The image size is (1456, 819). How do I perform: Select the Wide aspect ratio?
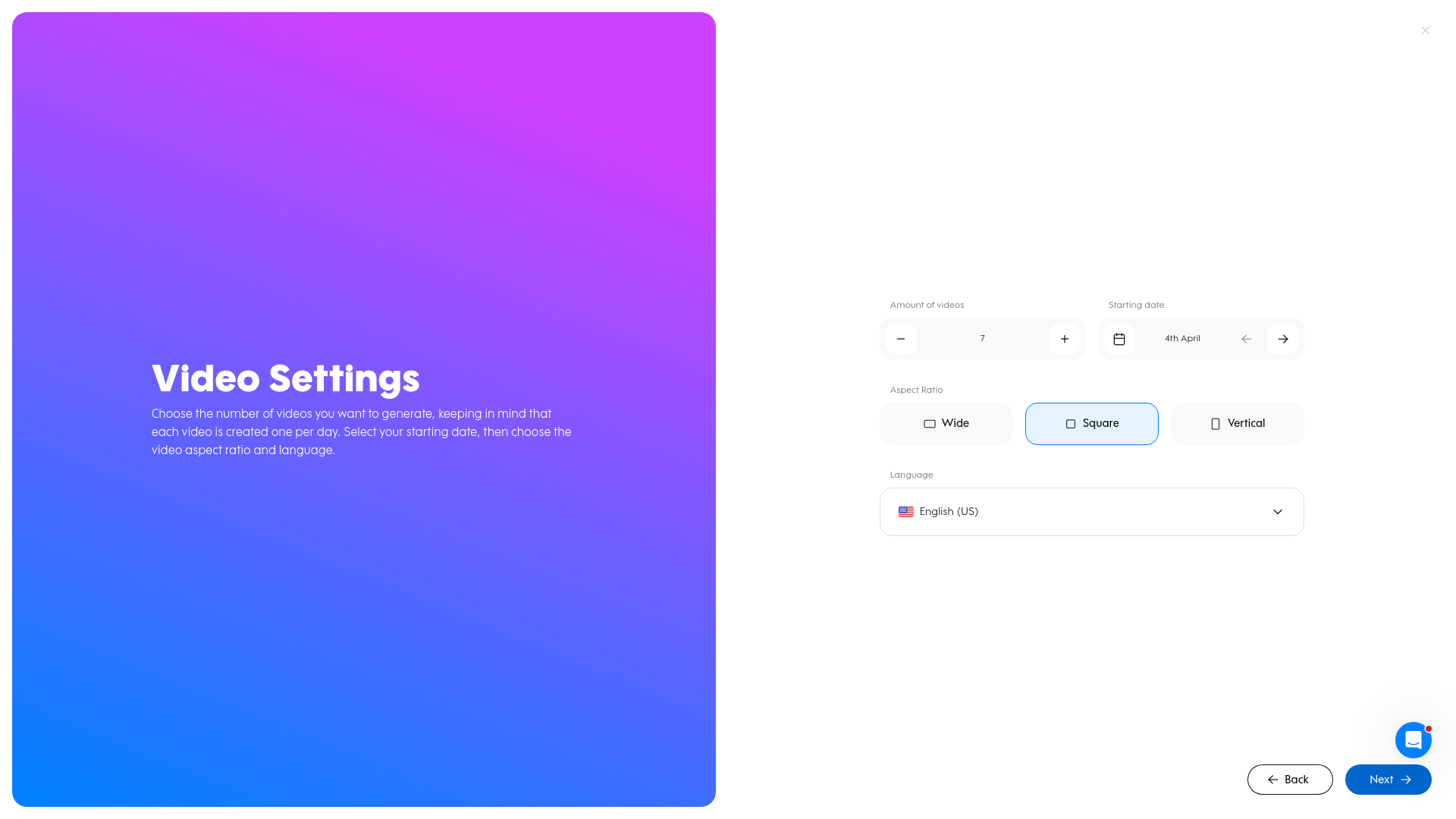946,424
